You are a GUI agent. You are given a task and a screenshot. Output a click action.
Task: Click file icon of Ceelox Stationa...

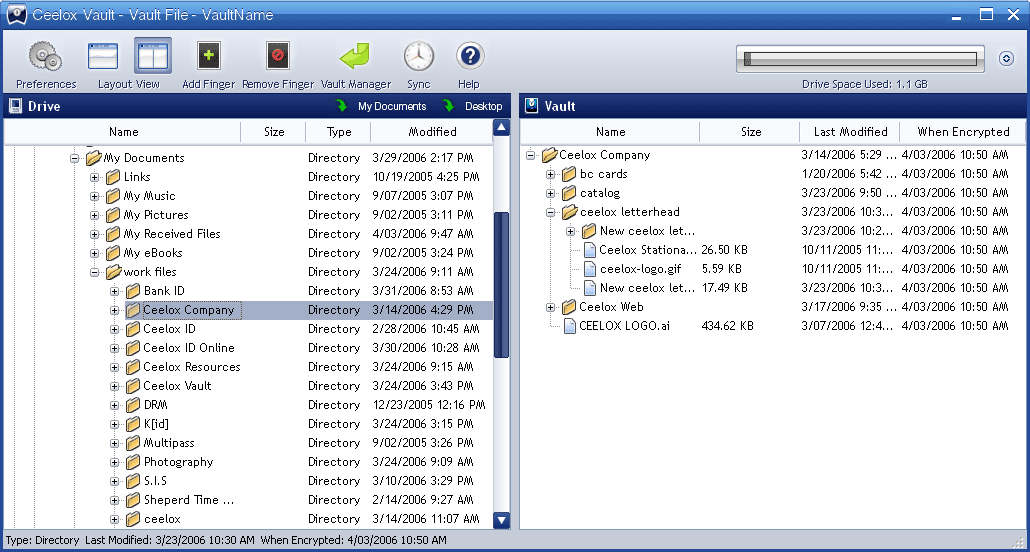[590, 250]
